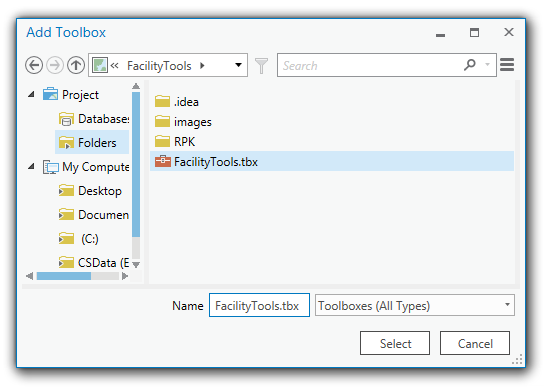Select Project in the tree
The height and width of the screenshot is (390, 552).
[80, 95]
